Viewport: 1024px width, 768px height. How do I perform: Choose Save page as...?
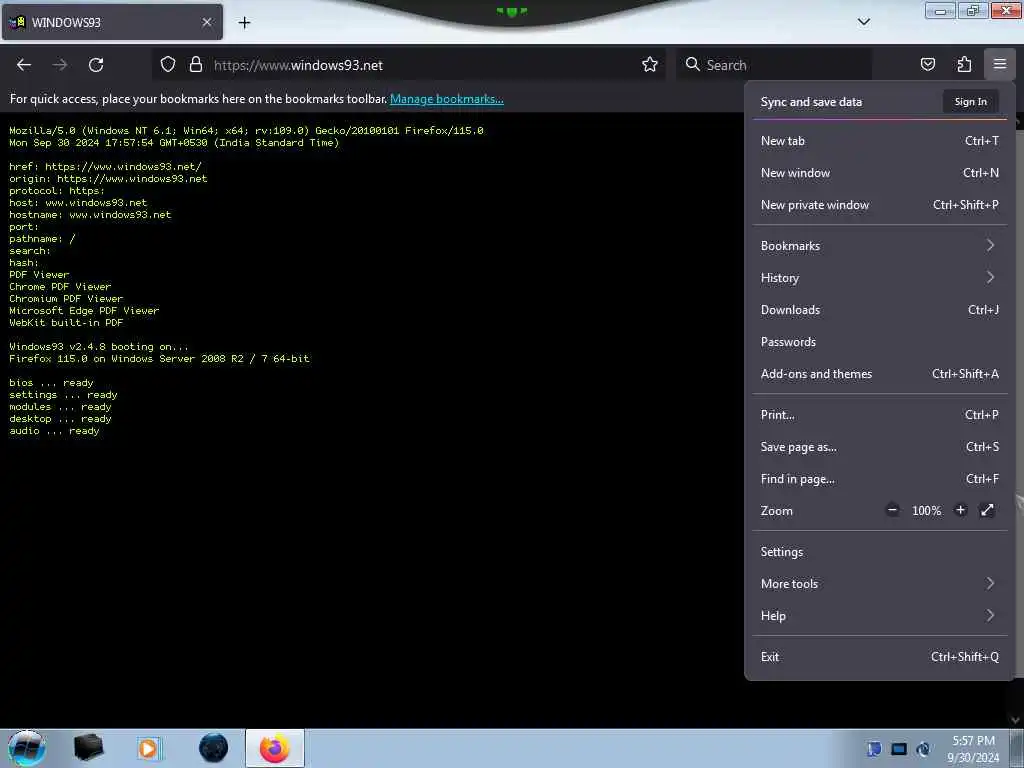pyautogui.click(x=879, y=447)
